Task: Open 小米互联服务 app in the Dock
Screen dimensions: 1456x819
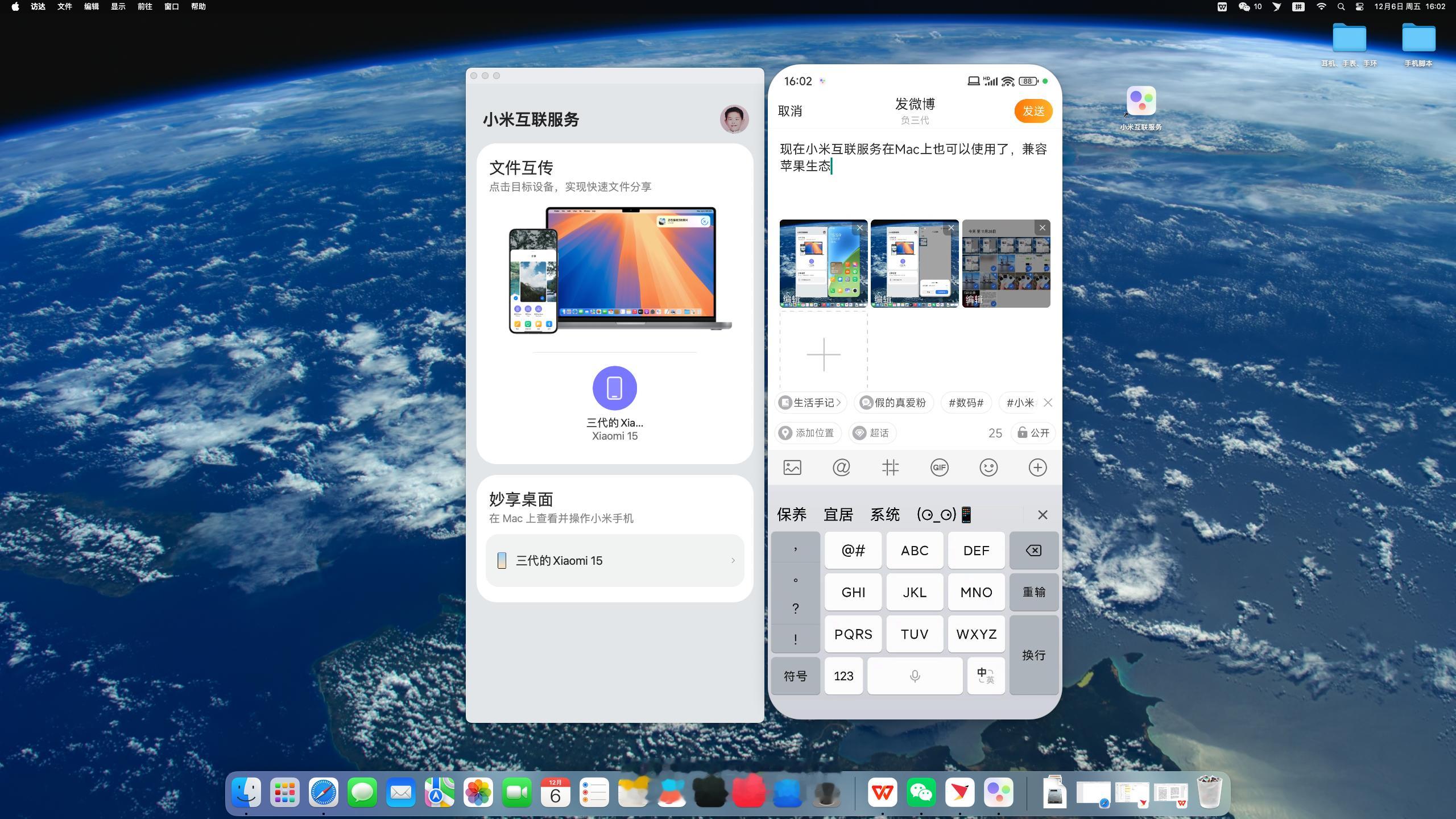Action: [999, 792]
